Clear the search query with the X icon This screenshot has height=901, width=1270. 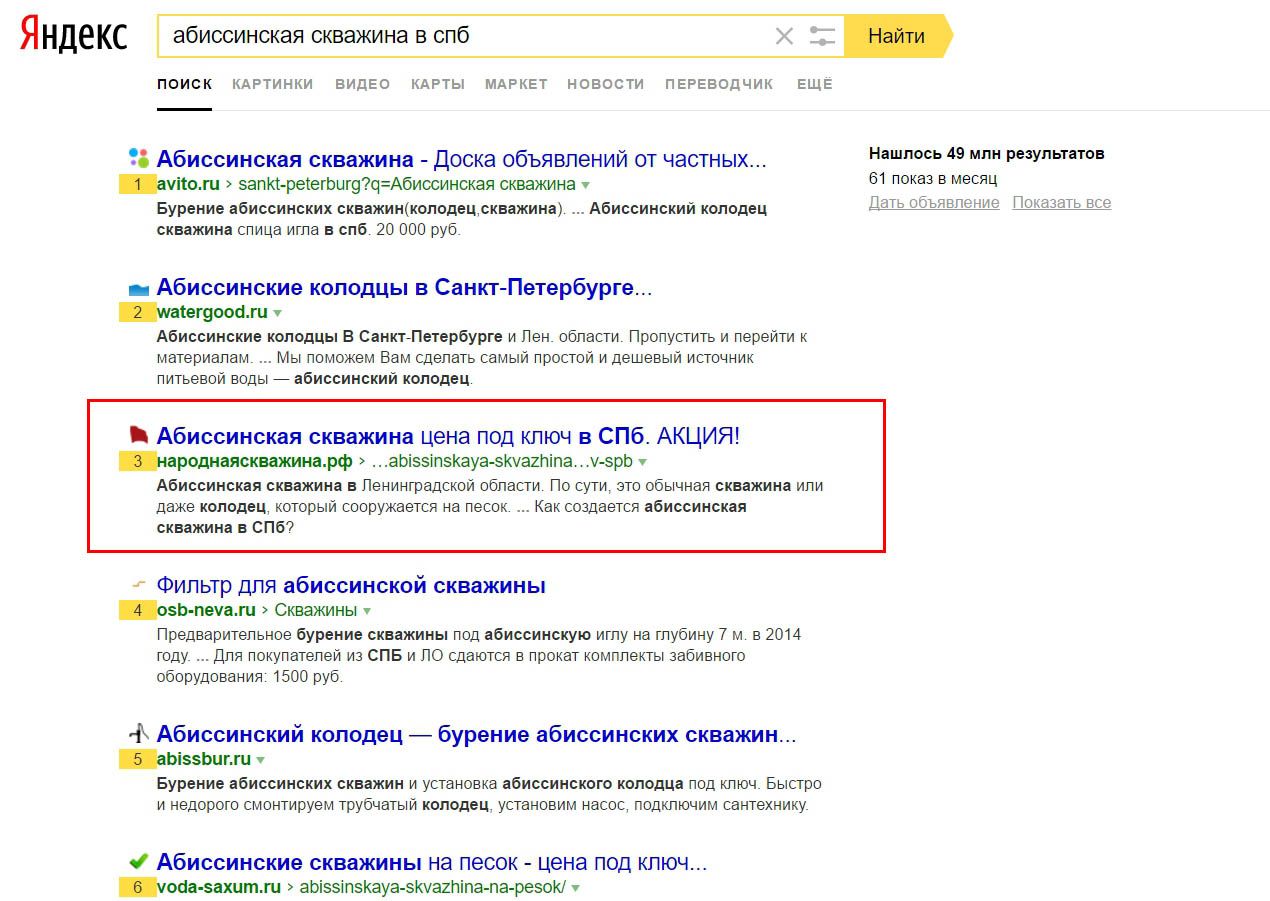784,37
